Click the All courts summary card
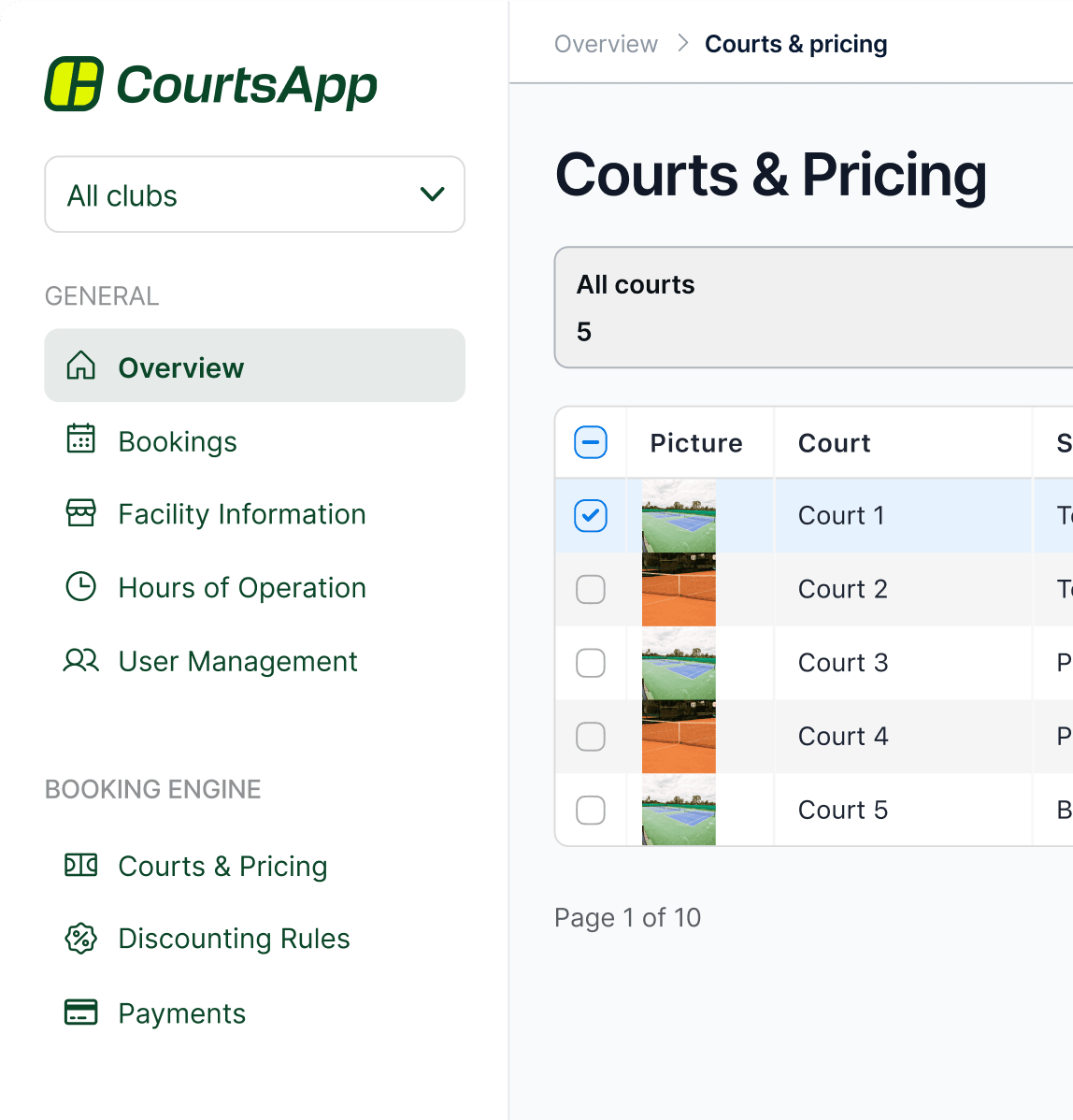The image size is (1073, 1120). 814,308
